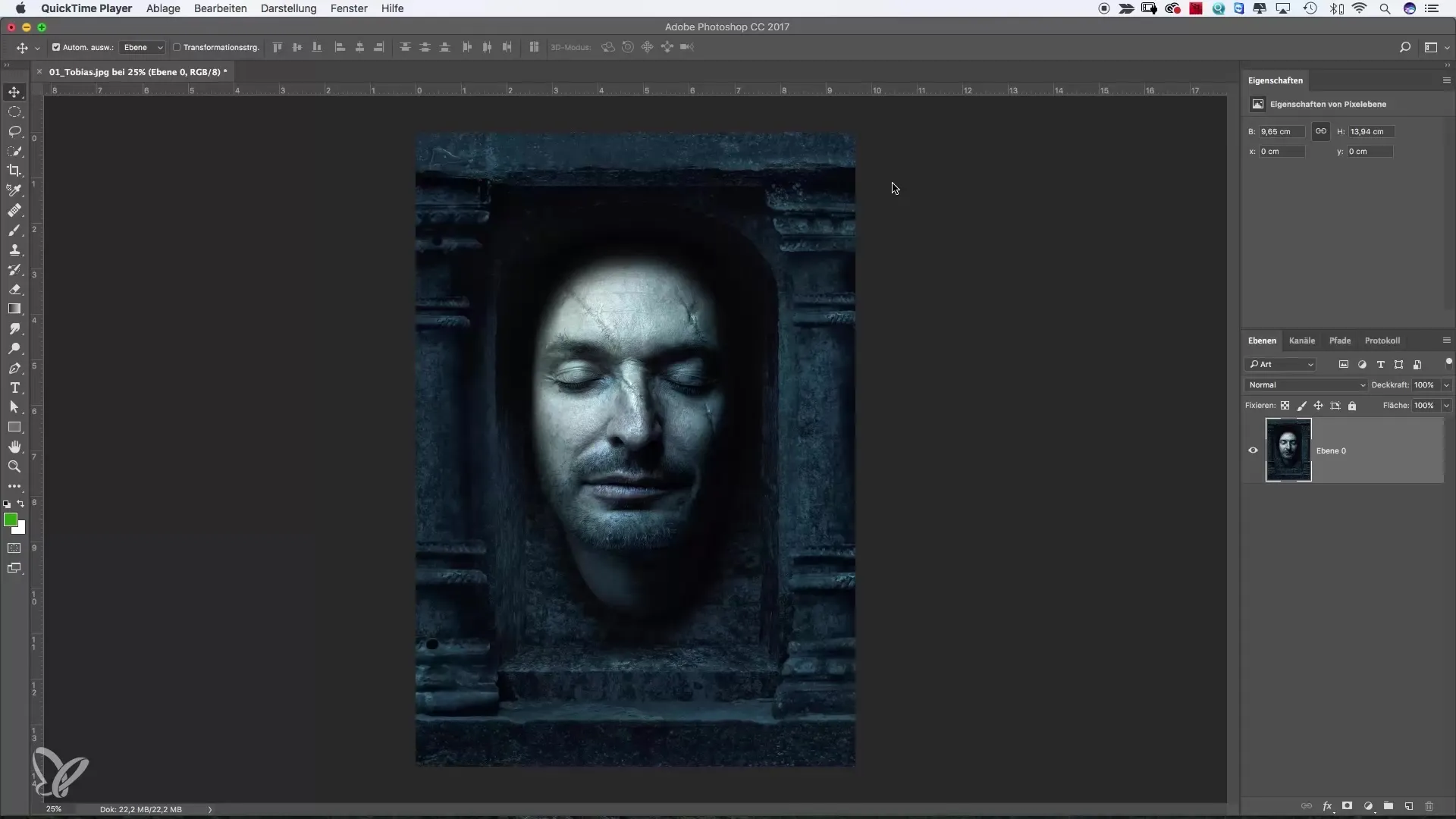
Task: Switch to the Pfade tab
Action: [x=1340, y=340]
